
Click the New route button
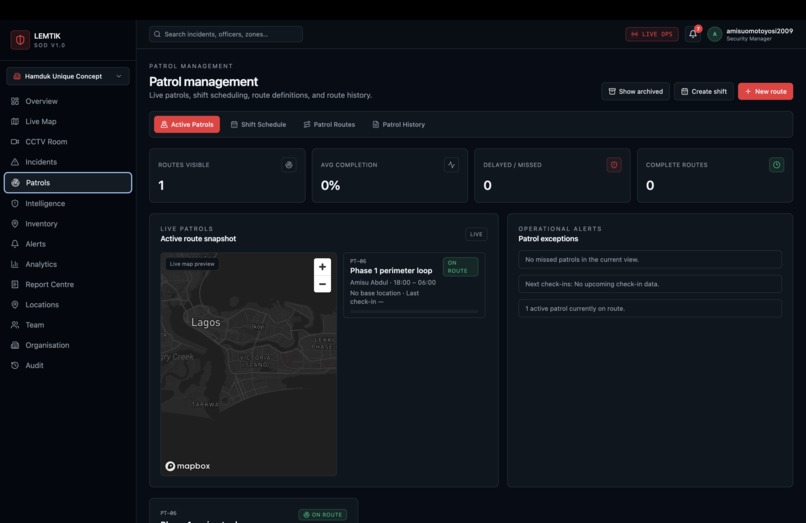coord(765,92)
